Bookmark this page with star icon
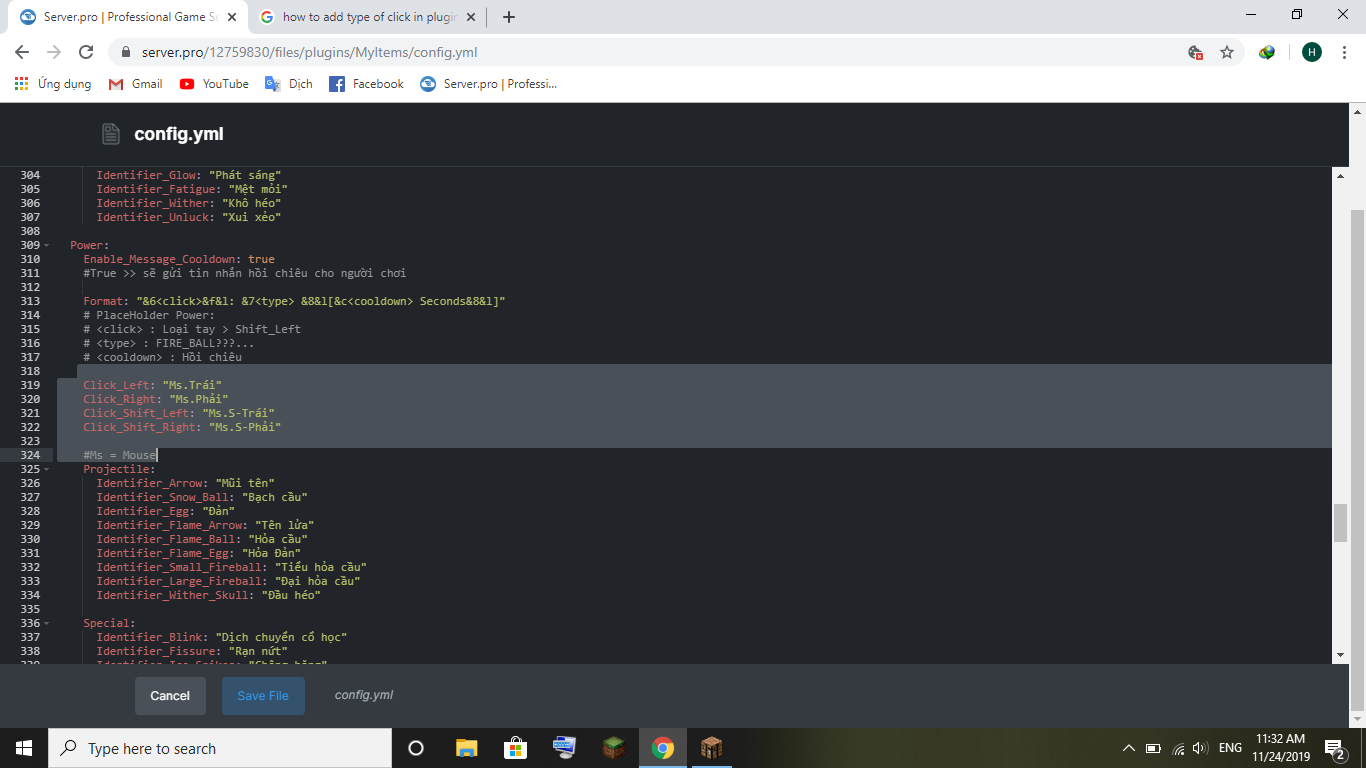This screenshot has height=768, width=1366. point(1227,52)
